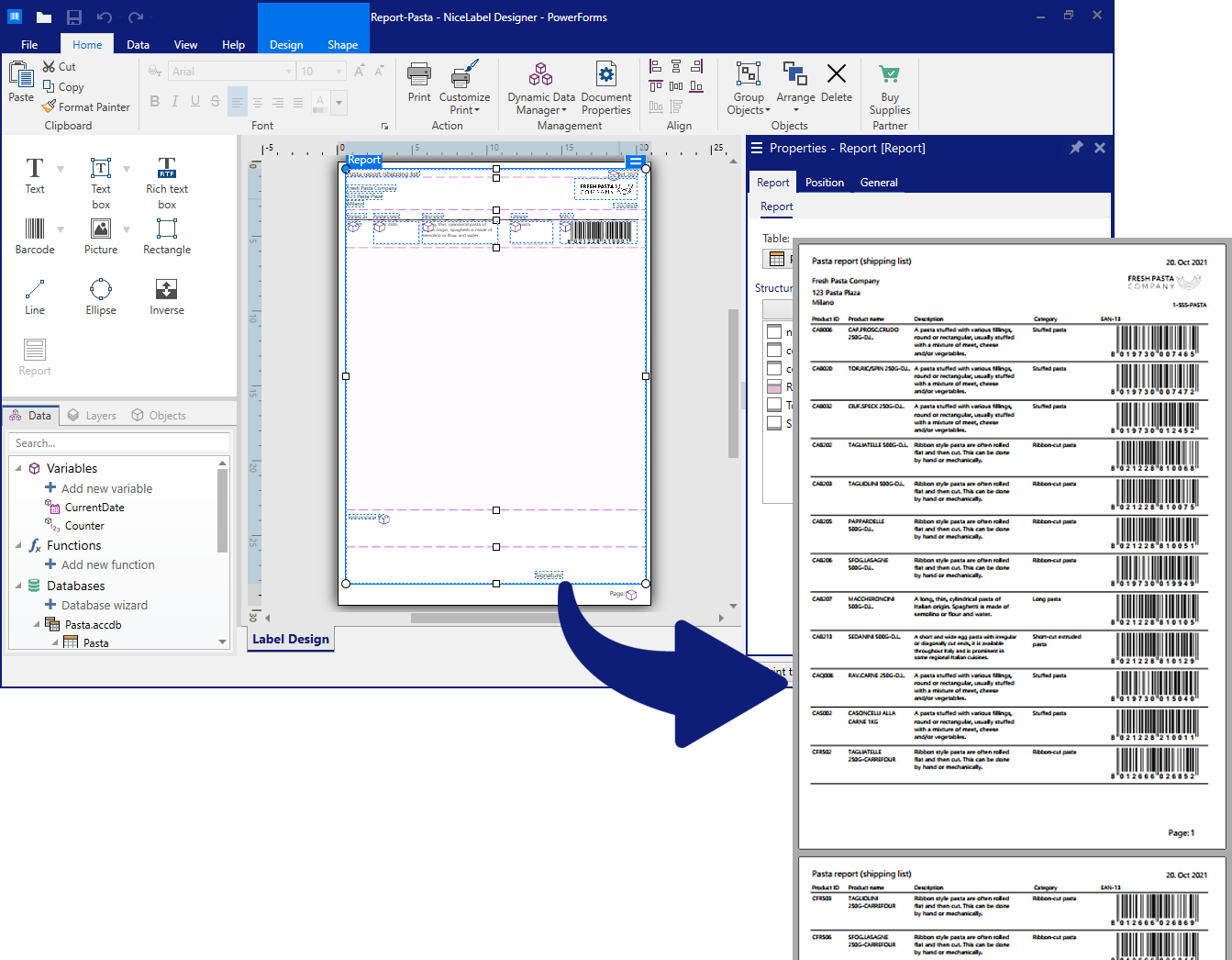Screen dimensions: 1232x960
Task: Pin the Properties panel
Action: 1076,148
